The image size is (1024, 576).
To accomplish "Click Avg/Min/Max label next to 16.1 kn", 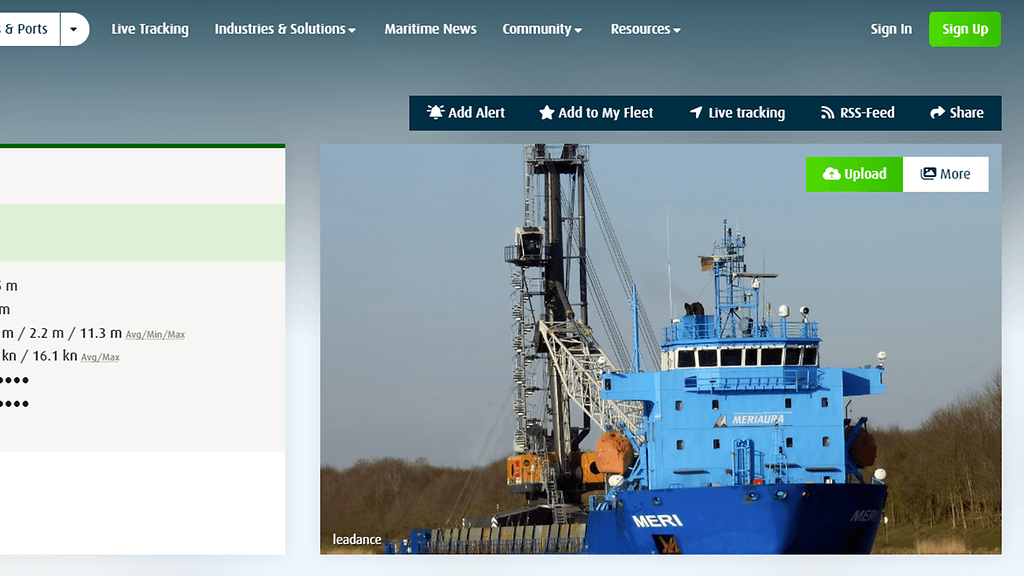I will [x=100, y=357].
